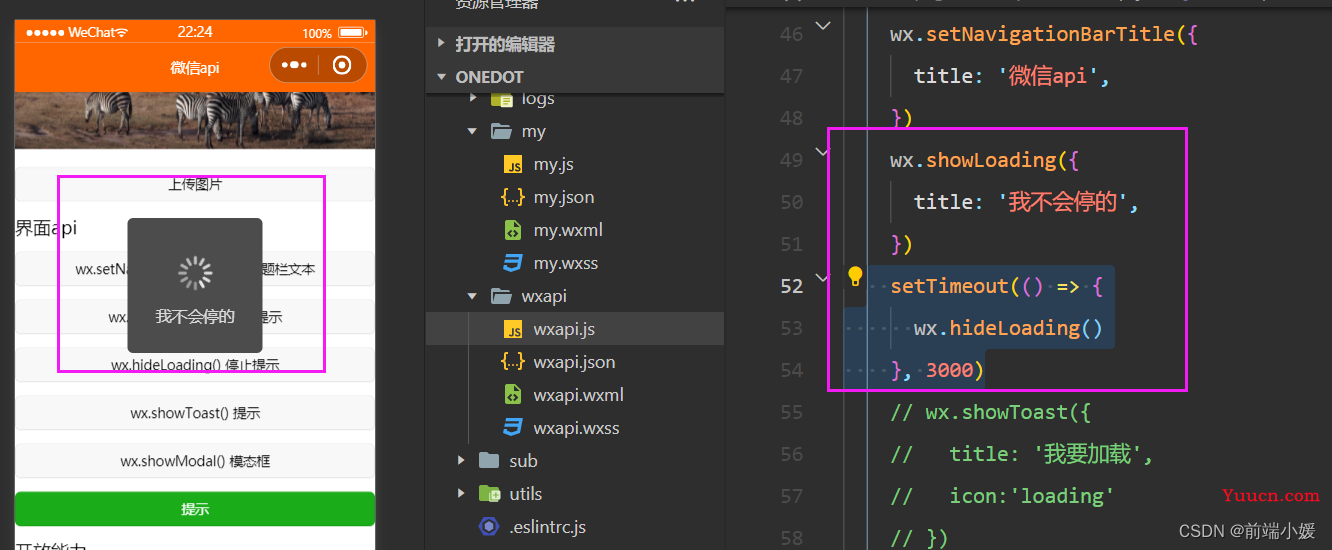Click the zebra image in the simulator
The width and height of the screenshot is (1332, 550).
tap(195, 120)
